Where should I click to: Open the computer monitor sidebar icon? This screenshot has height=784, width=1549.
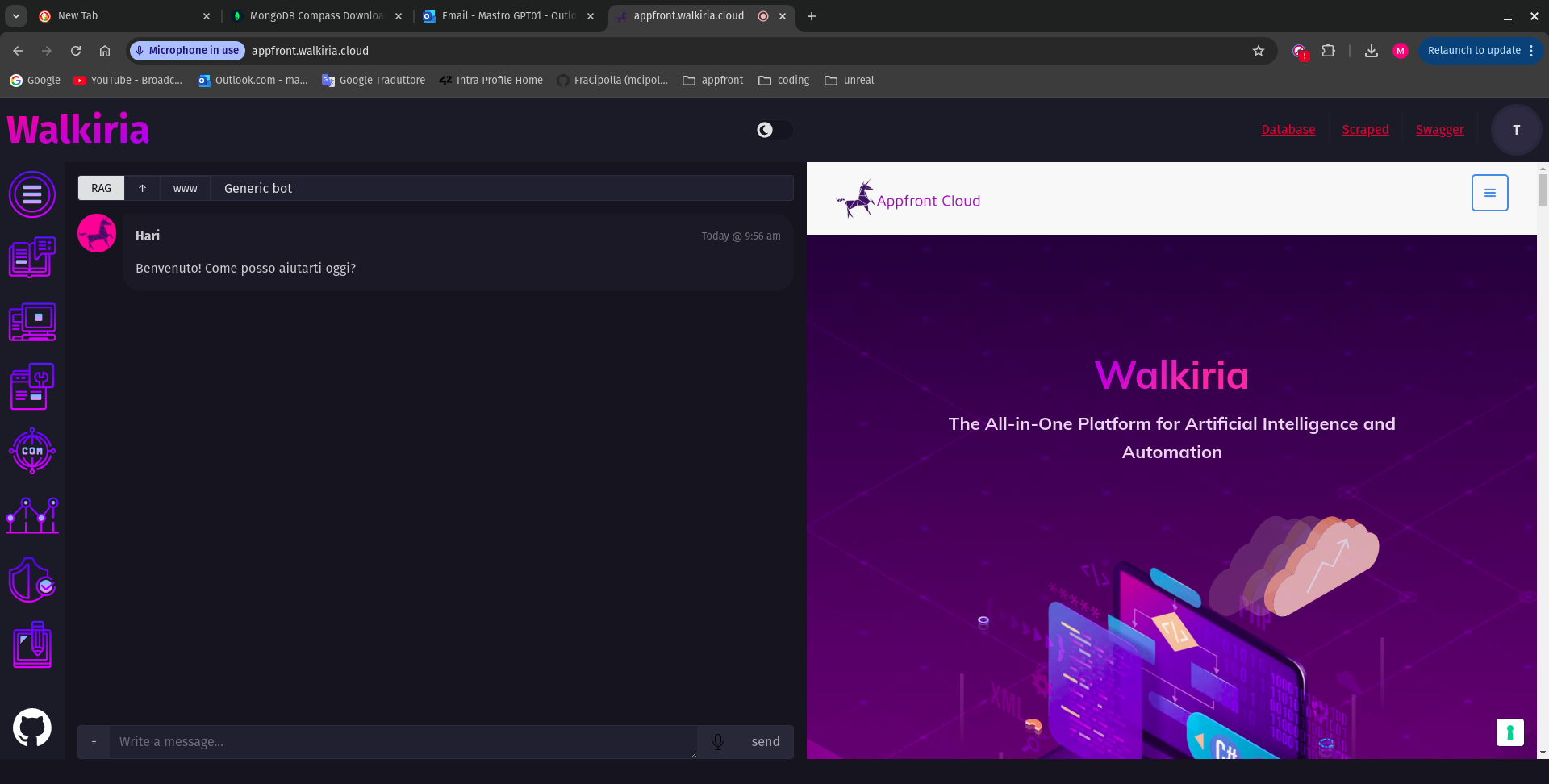pyautogui.click(x=32, y=322)
